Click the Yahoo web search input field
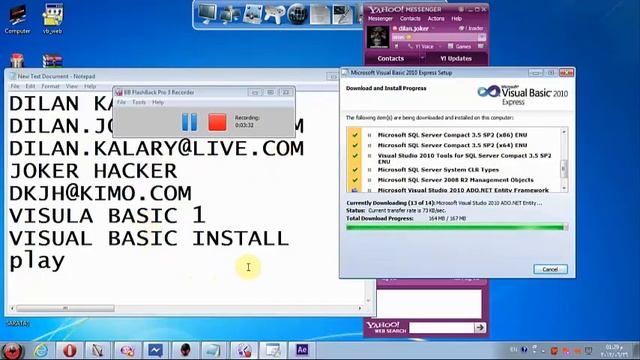 tap(442, 327)
